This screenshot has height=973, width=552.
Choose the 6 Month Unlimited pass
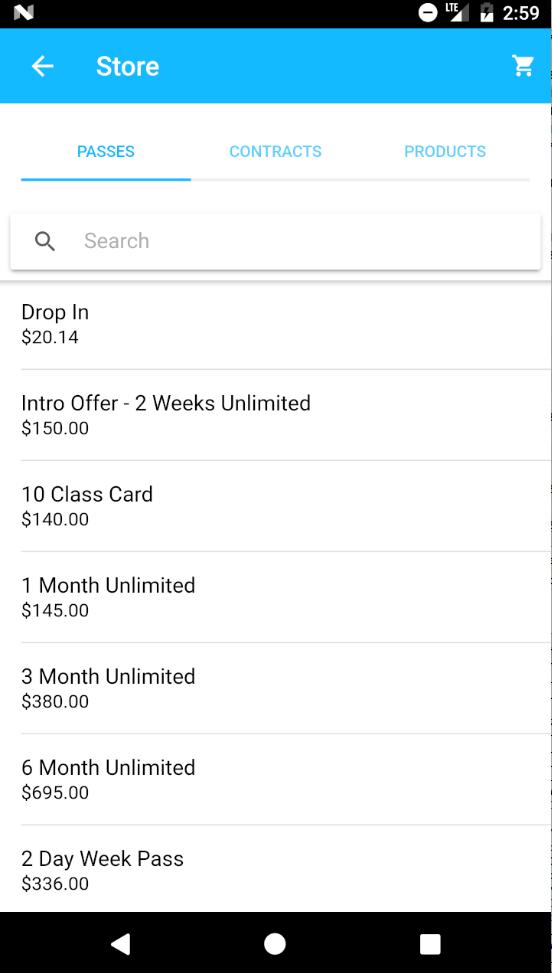coord(275,779)
